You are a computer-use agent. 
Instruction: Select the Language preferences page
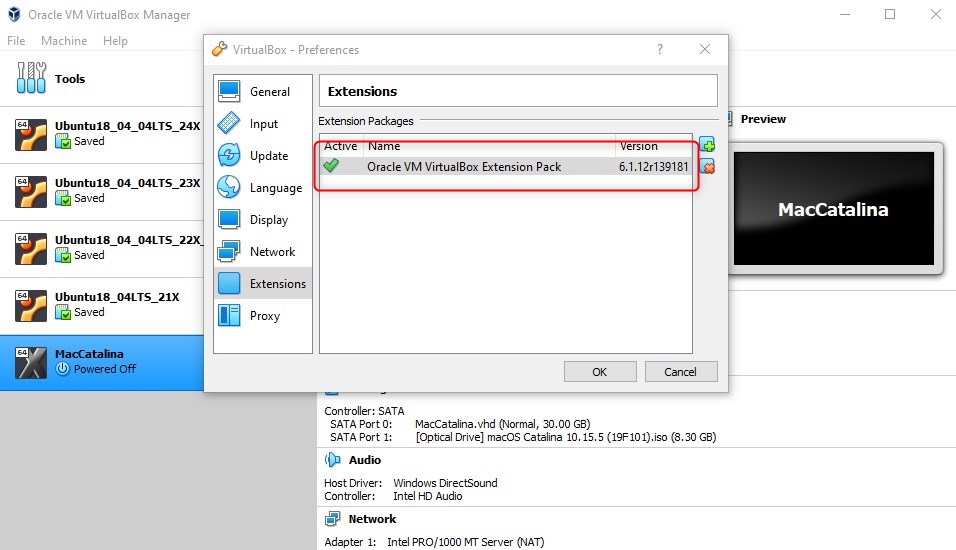263,187
